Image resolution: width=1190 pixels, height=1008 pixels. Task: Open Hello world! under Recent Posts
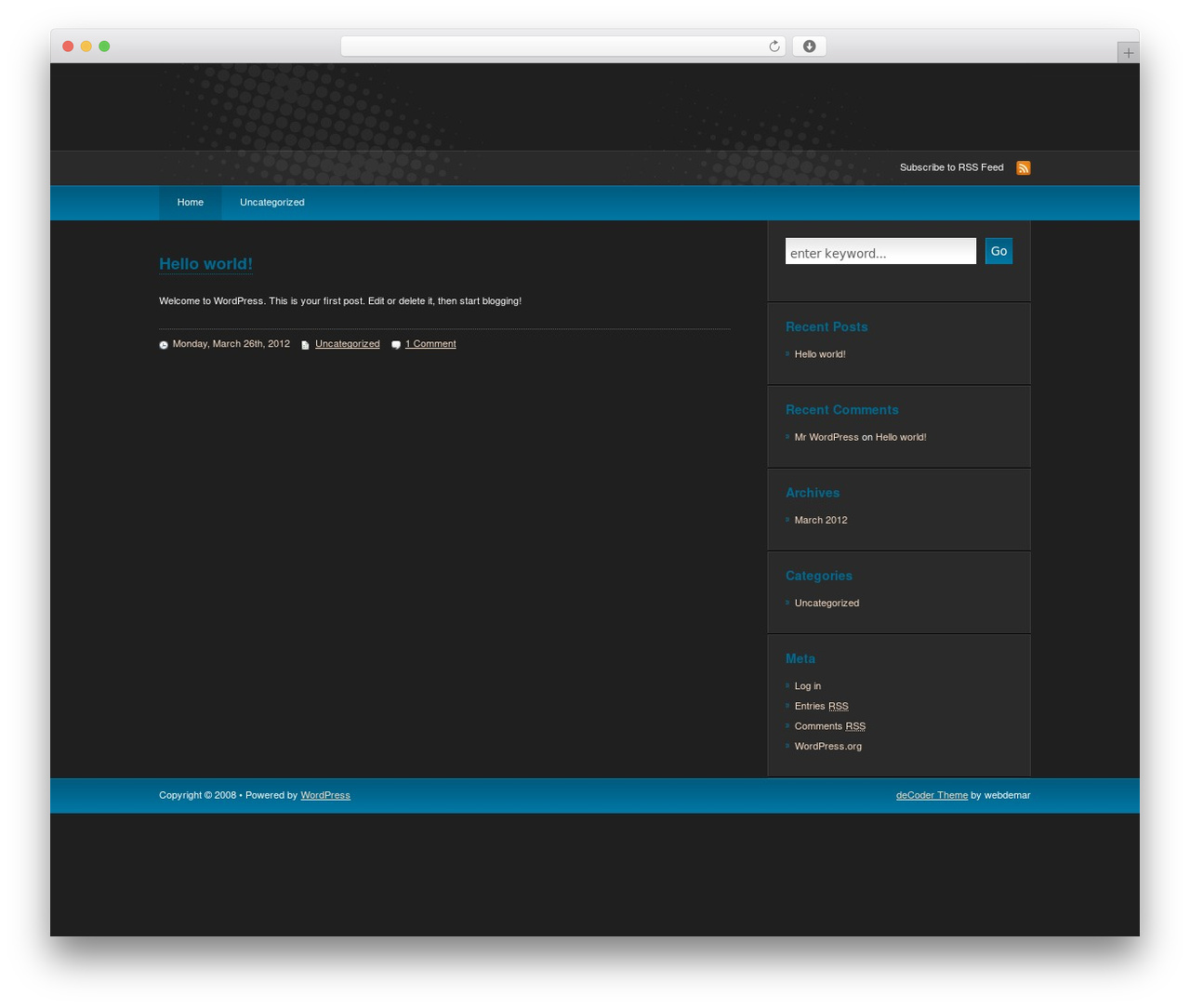coord(820,354)
